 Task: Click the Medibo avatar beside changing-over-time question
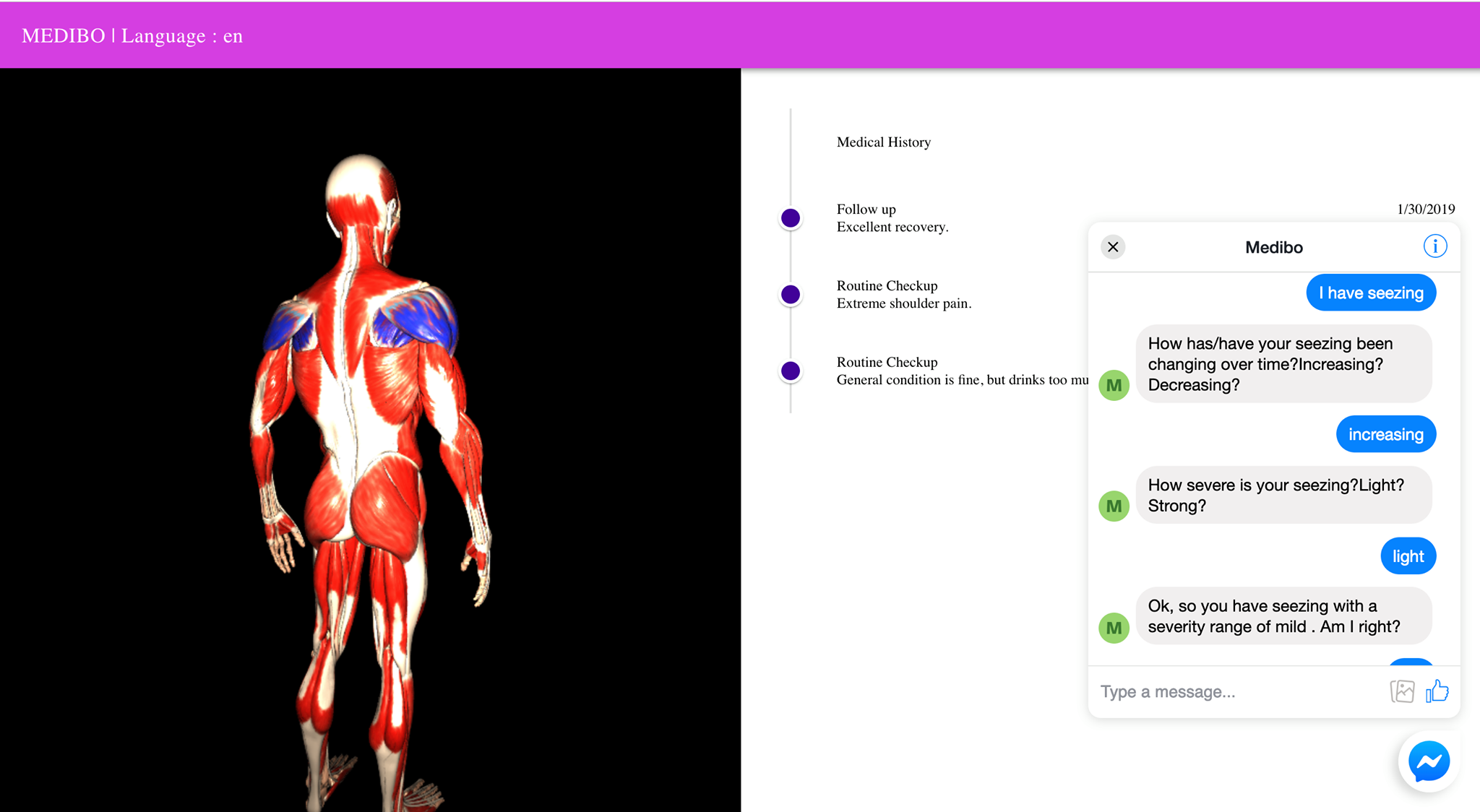1114,385
